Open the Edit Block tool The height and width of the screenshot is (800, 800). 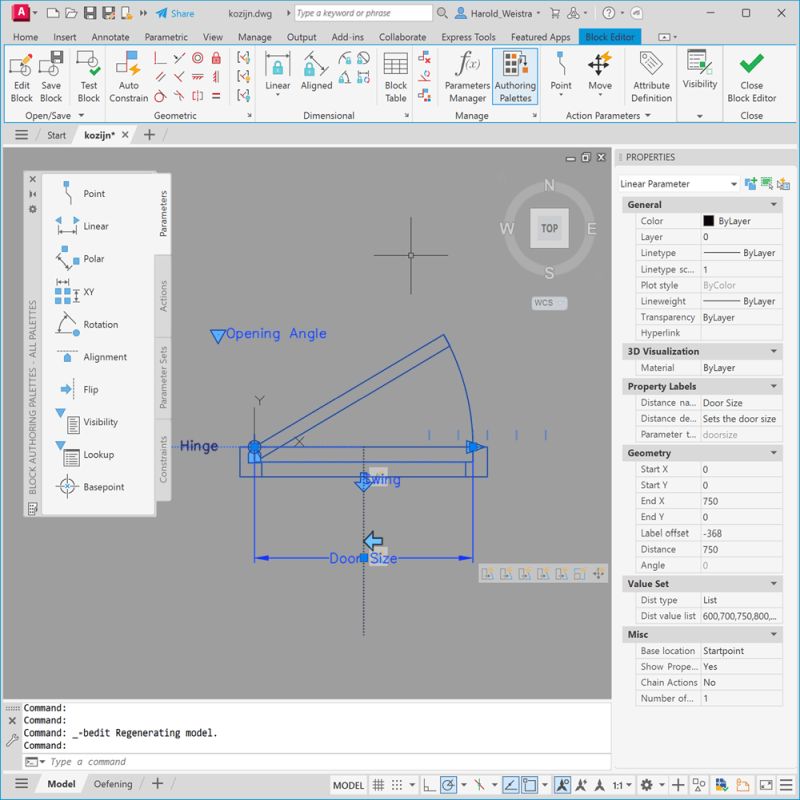(x=21, y=77)
